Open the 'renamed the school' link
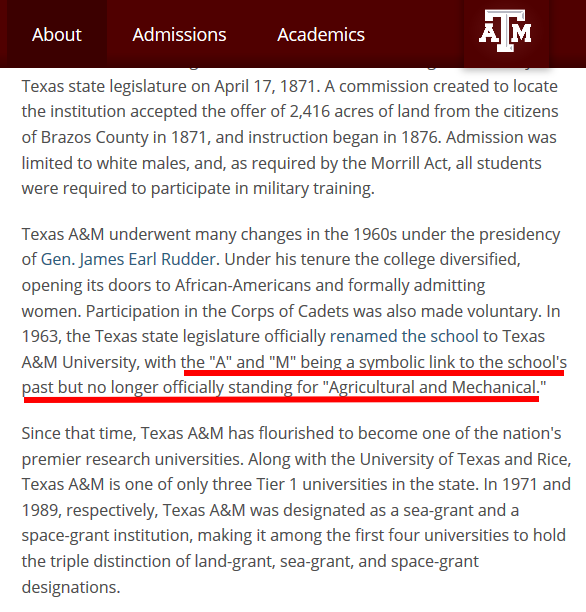Screen dimensions: 586x612 (404, 336)
